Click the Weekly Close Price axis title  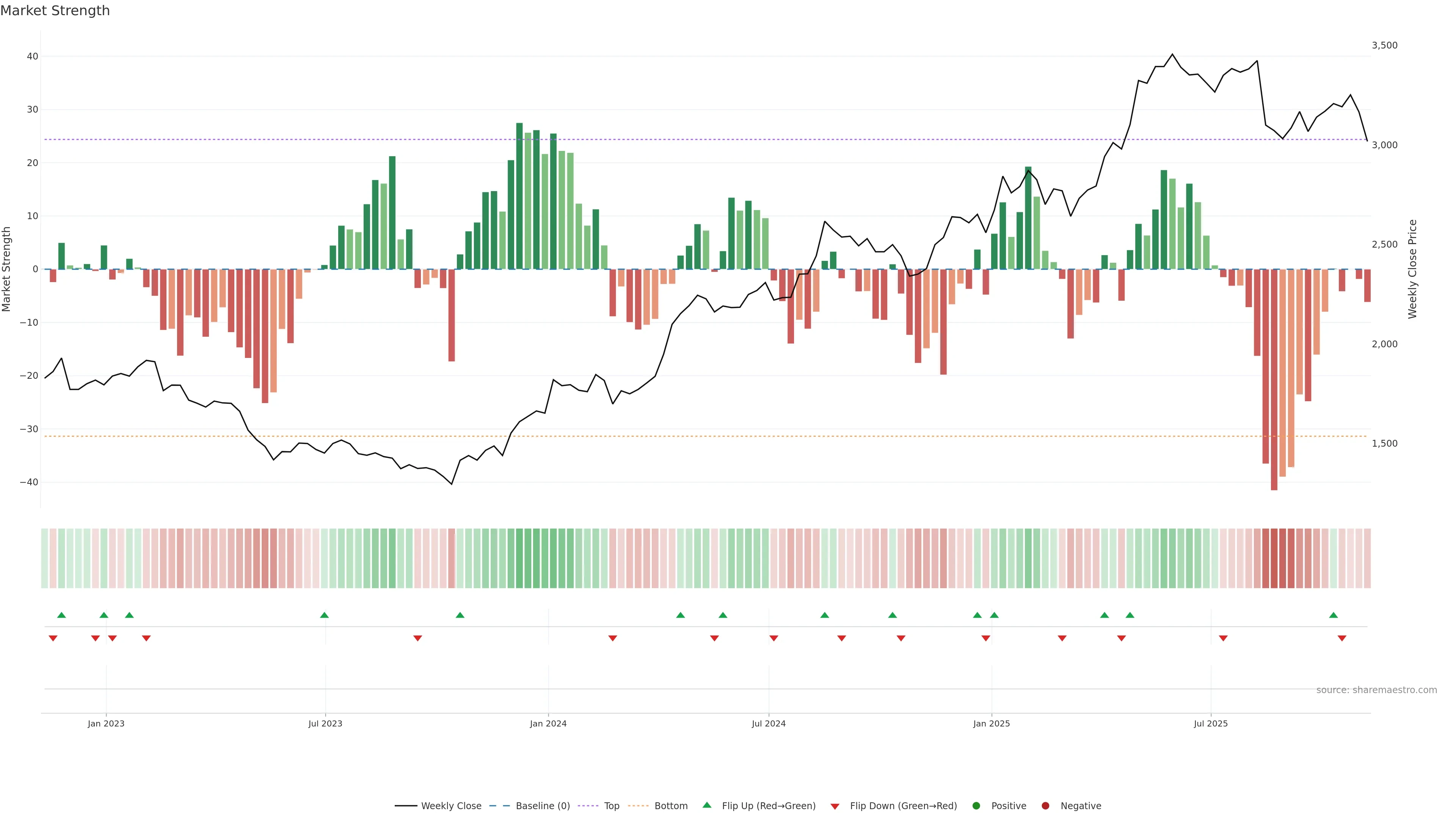point(1412,269)
